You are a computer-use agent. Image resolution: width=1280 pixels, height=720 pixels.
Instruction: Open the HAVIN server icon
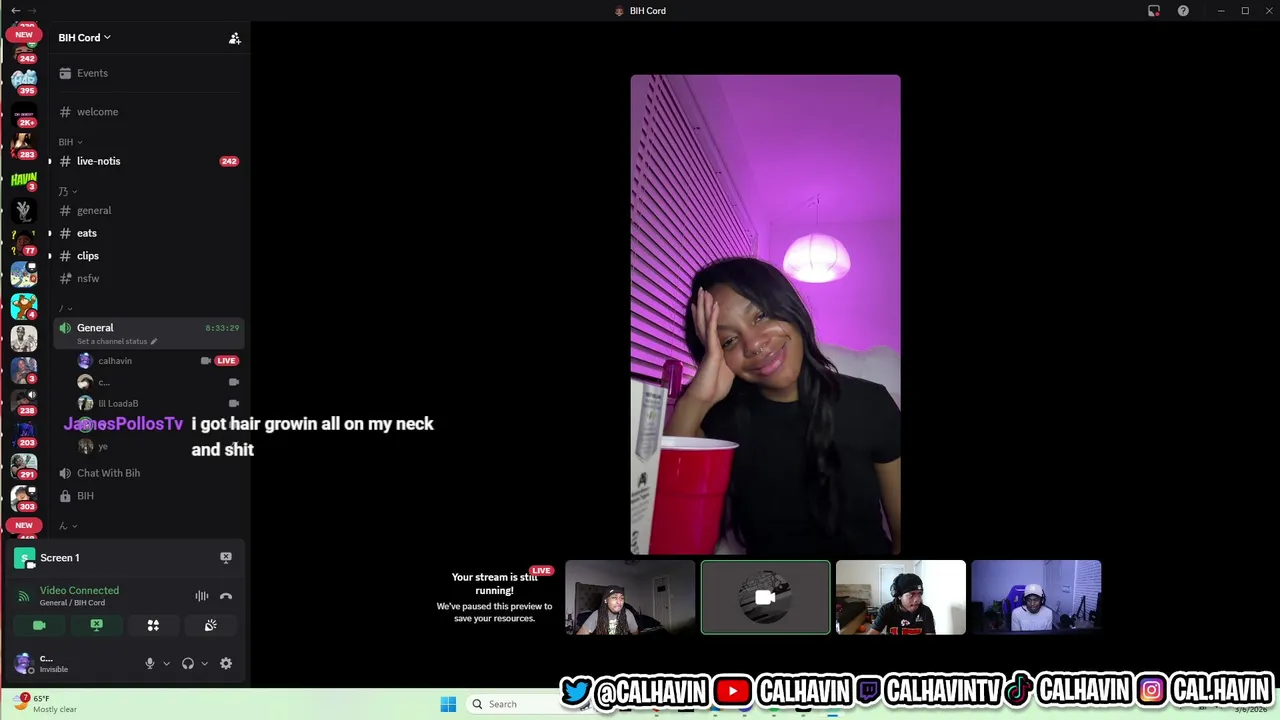pyautogui.click(x=24, y=179)
